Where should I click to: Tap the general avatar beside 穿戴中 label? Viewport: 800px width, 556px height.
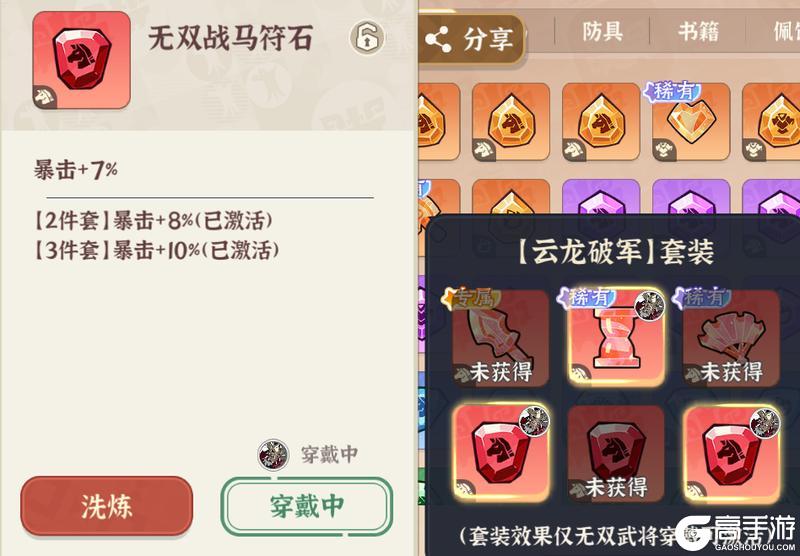point(273,454)
